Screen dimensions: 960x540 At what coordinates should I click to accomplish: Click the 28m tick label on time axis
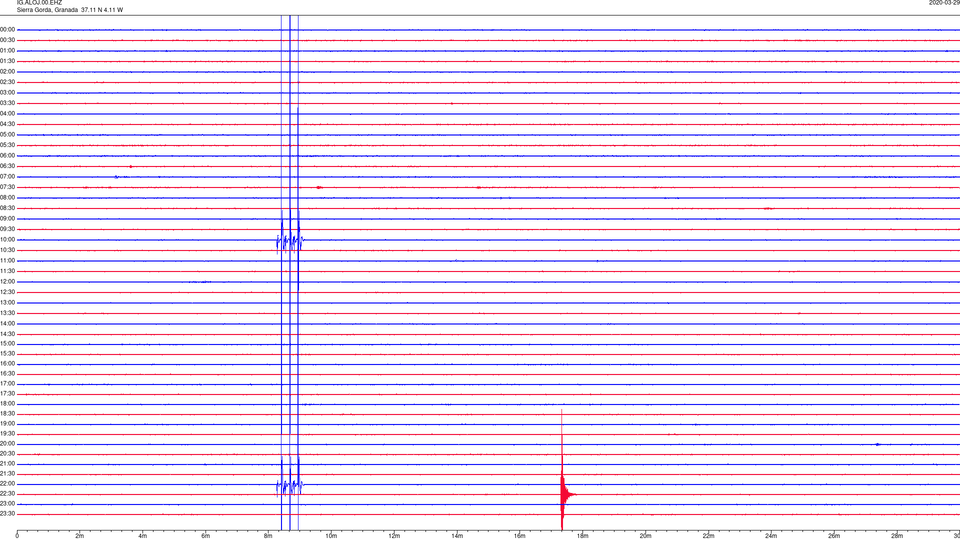click(897, 536)
